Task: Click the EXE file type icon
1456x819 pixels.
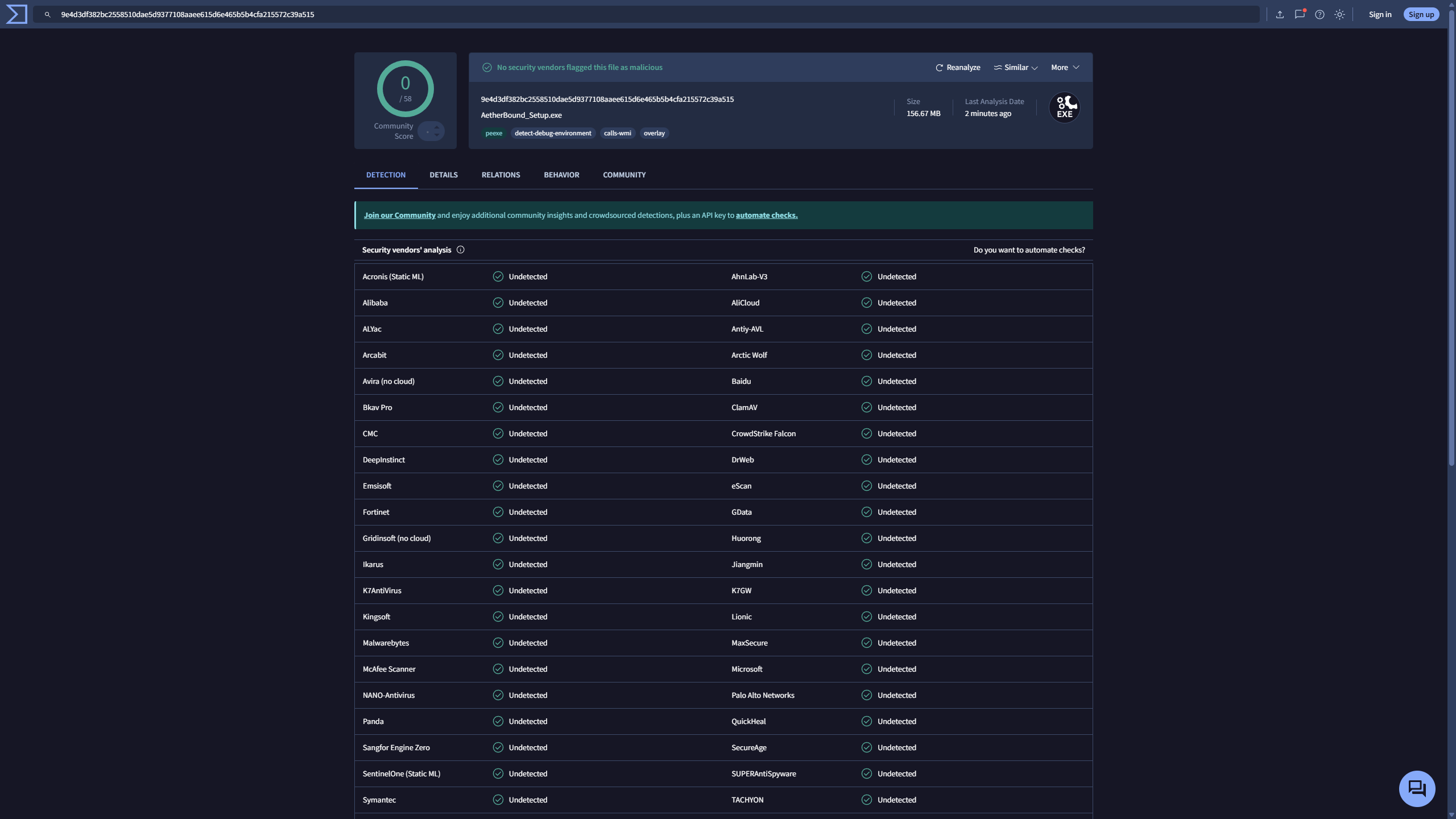Action: click(x=1064, y=107)
